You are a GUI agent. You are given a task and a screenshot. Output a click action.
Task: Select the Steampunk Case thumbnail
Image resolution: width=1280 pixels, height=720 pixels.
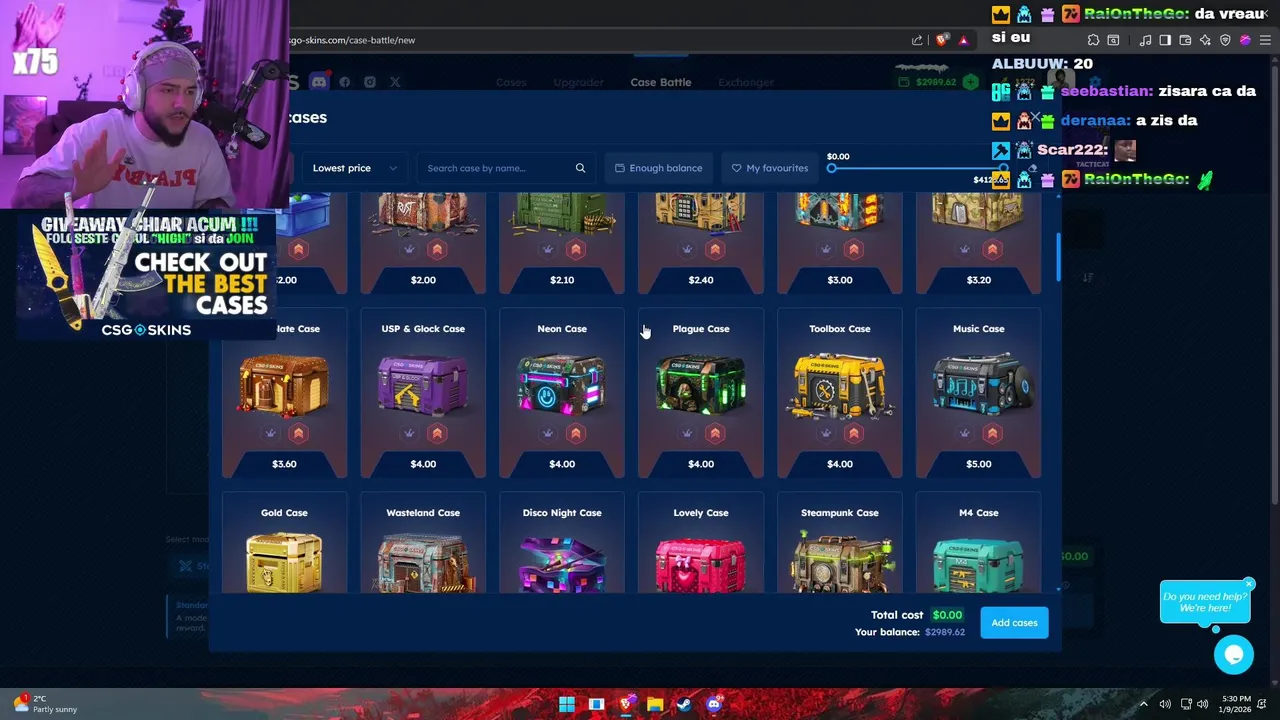[x=840, y=562]
